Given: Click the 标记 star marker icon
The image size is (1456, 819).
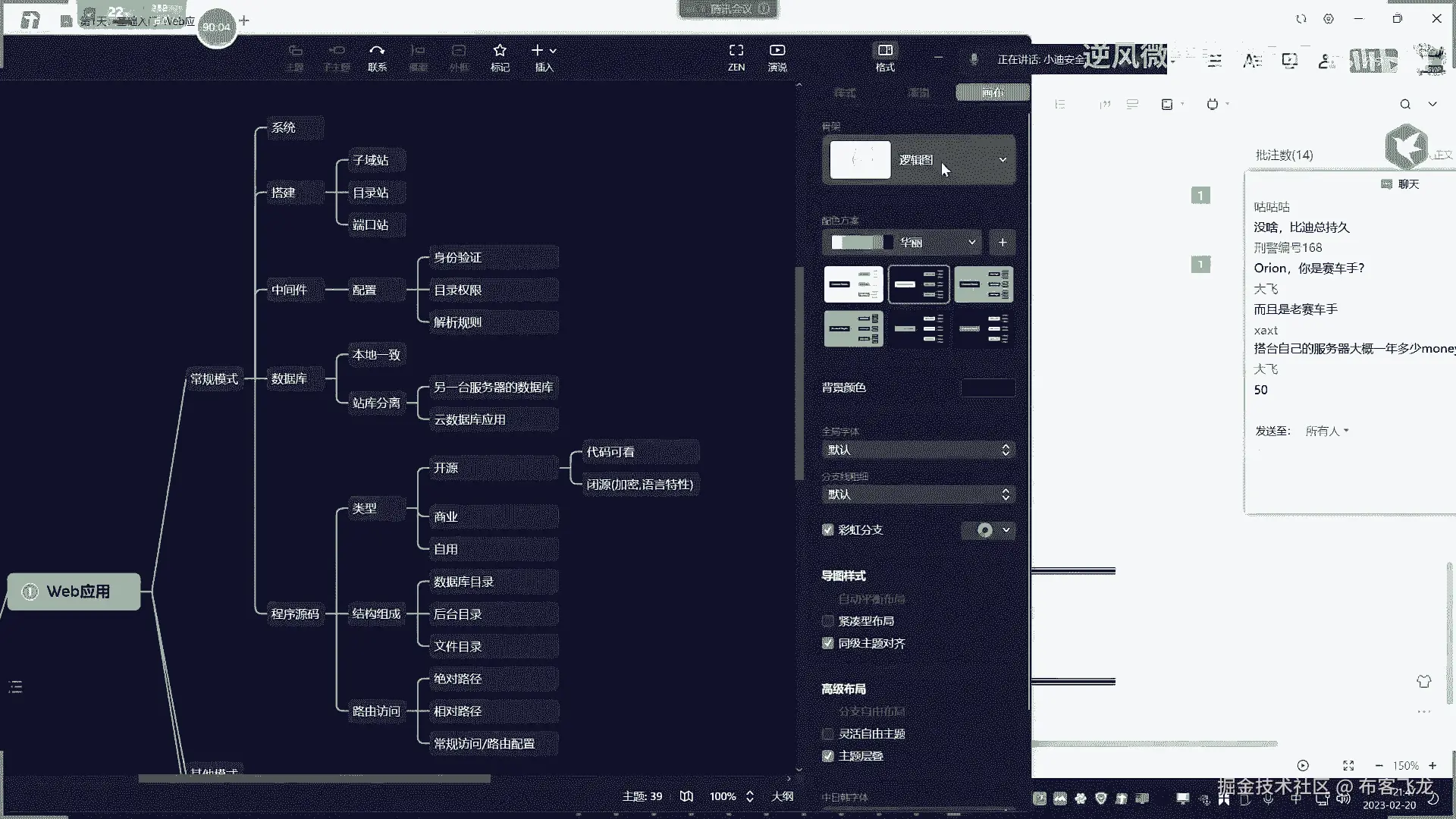Looking at the screenshot, I should pyautogui.click(x=499, y=51).
